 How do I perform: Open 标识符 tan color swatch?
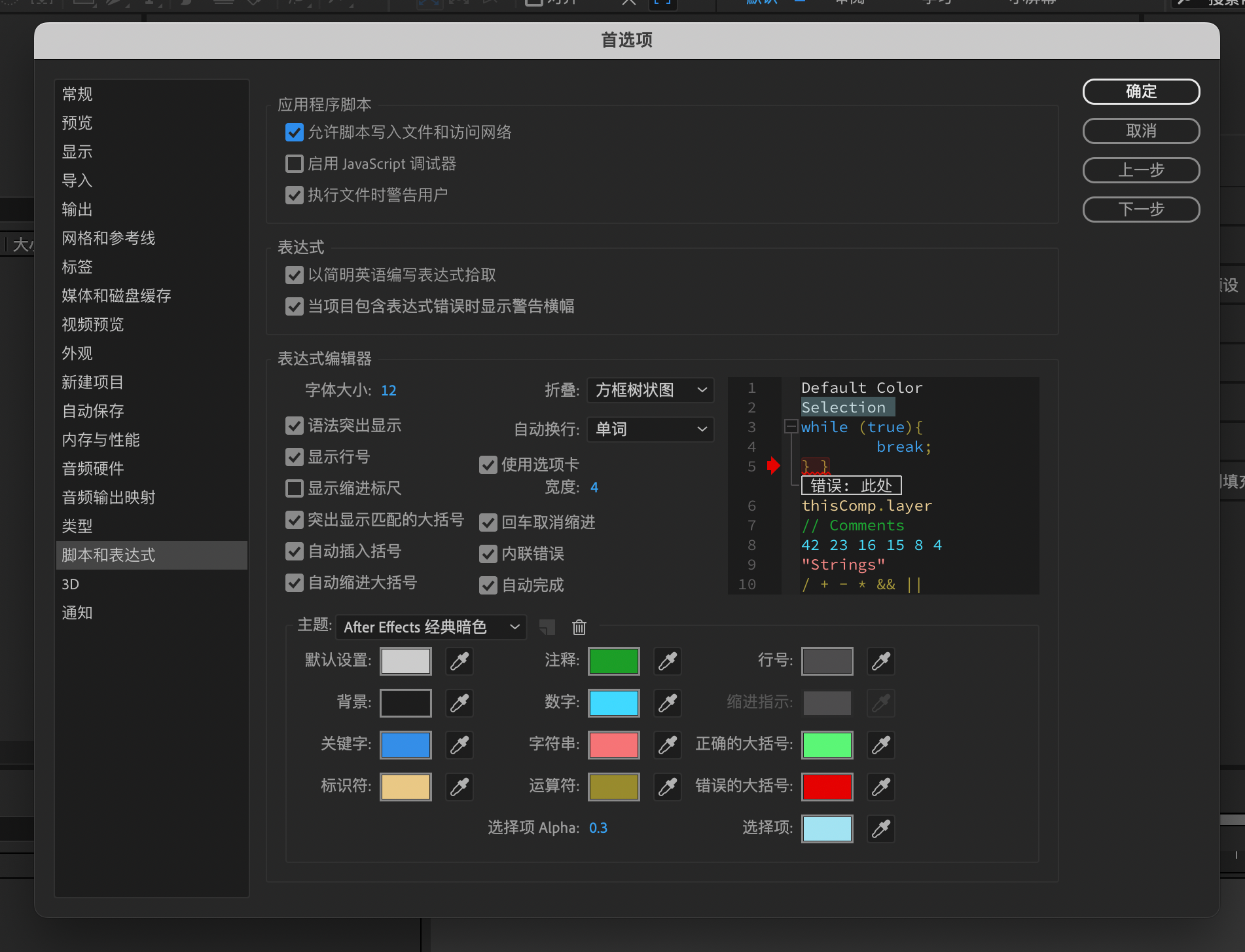[x=406, y=787]
